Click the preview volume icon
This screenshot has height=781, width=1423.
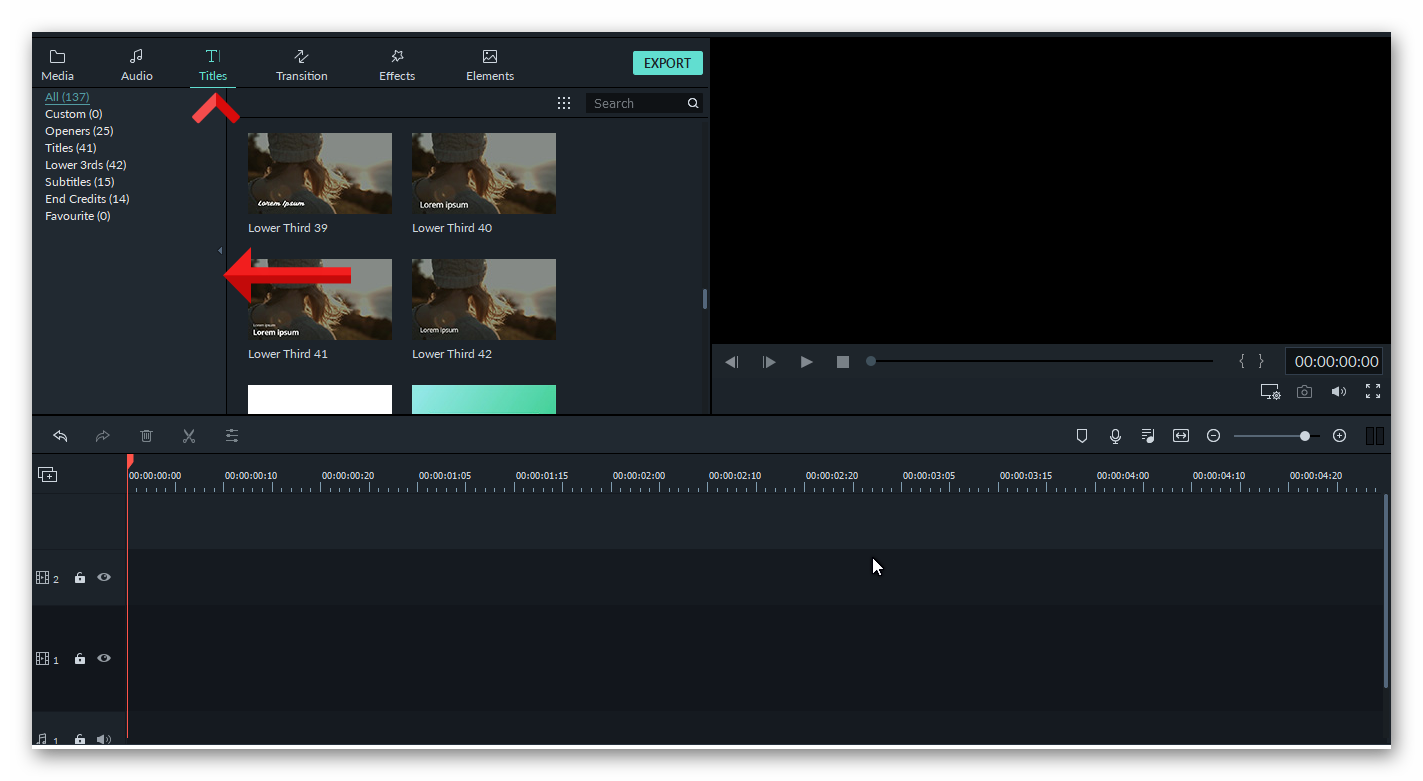(x=1338, y=392)
